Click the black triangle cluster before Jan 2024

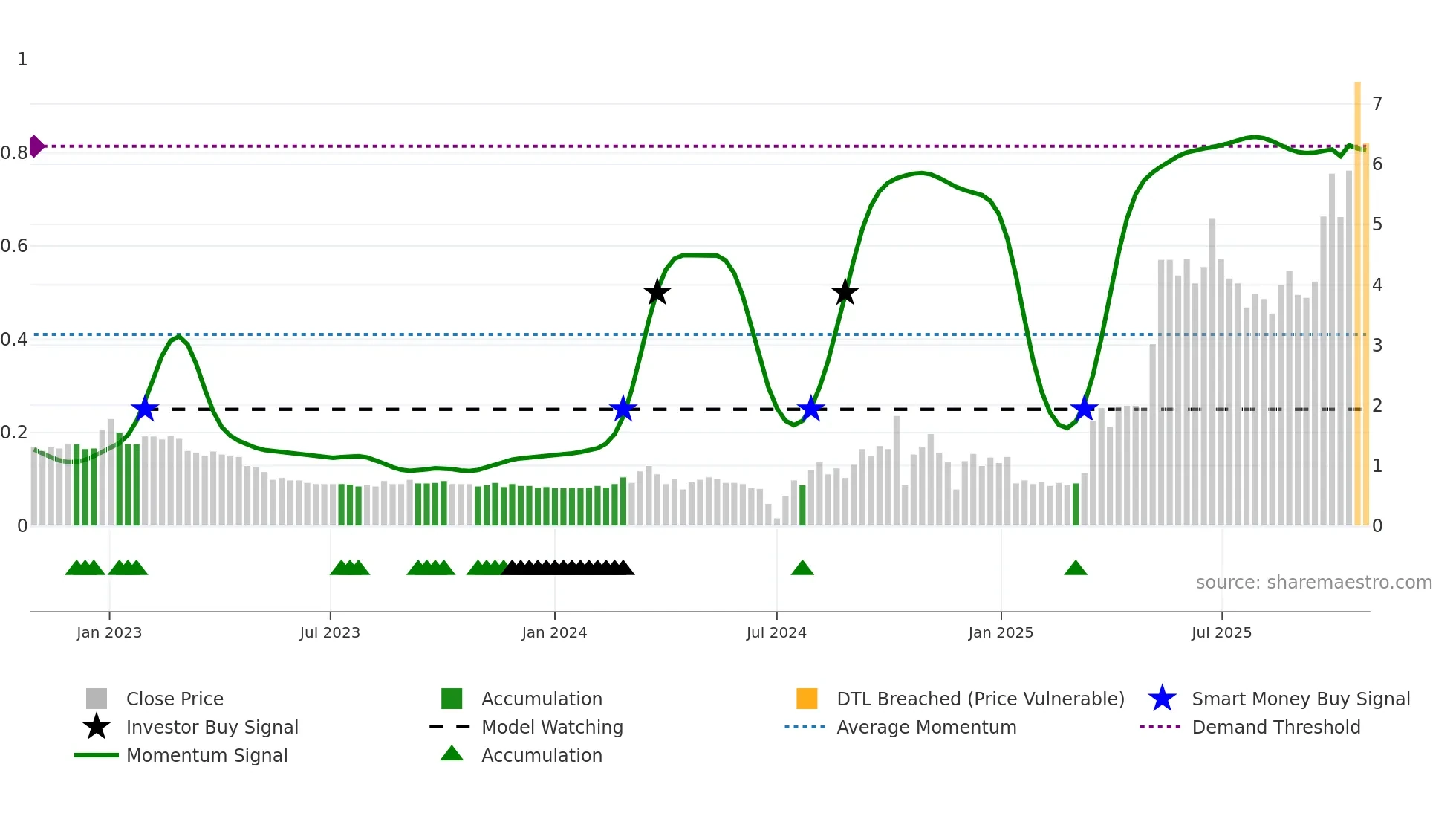[x=568, y=569]
